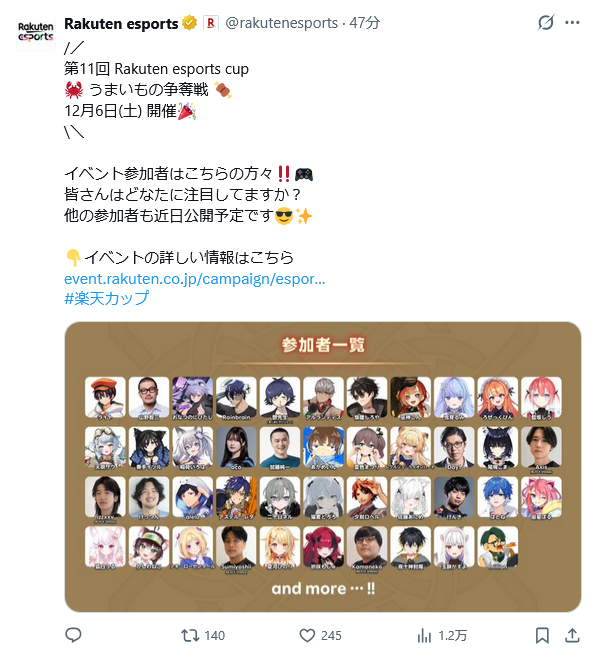Open the 参加者一覧 participants image
Image resolution: width=598 pixels, height=657 pixels.
[323, 467]
